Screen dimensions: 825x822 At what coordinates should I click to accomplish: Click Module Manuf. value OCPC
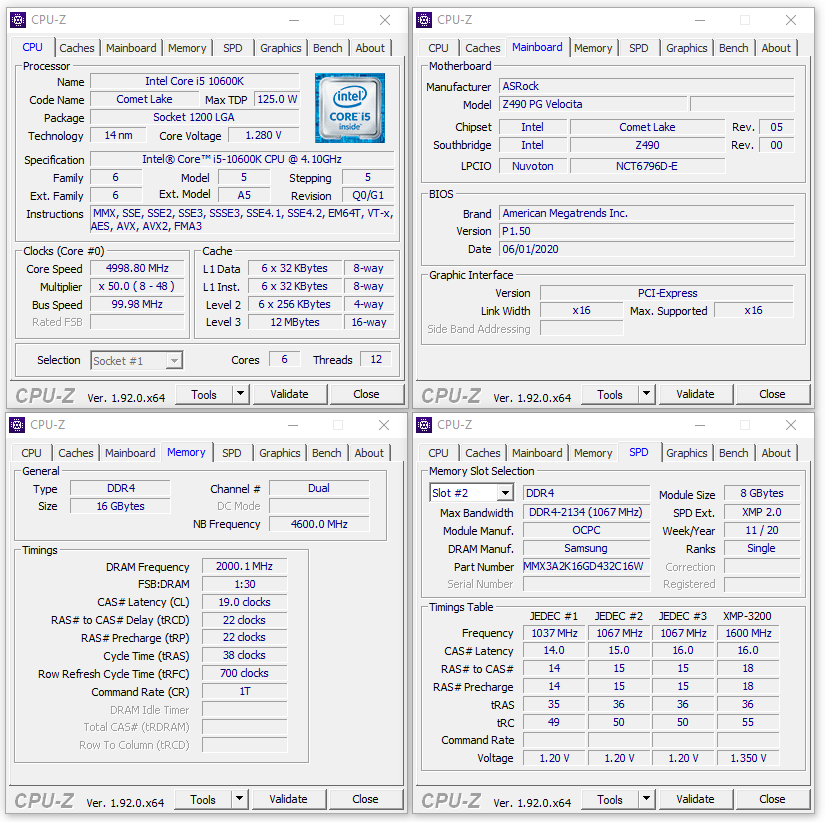pyautogui.click(x=586, y=530)
